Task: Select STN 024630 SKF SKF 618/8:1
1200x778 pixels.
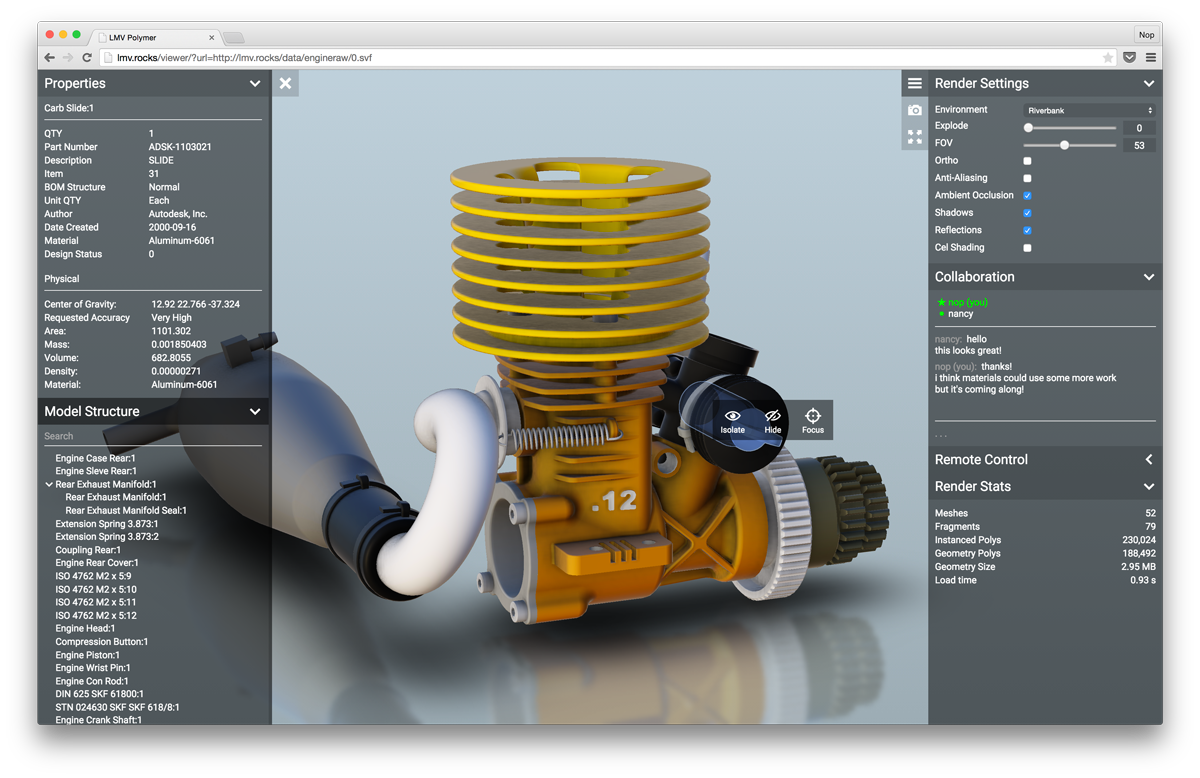Action: 118,707
